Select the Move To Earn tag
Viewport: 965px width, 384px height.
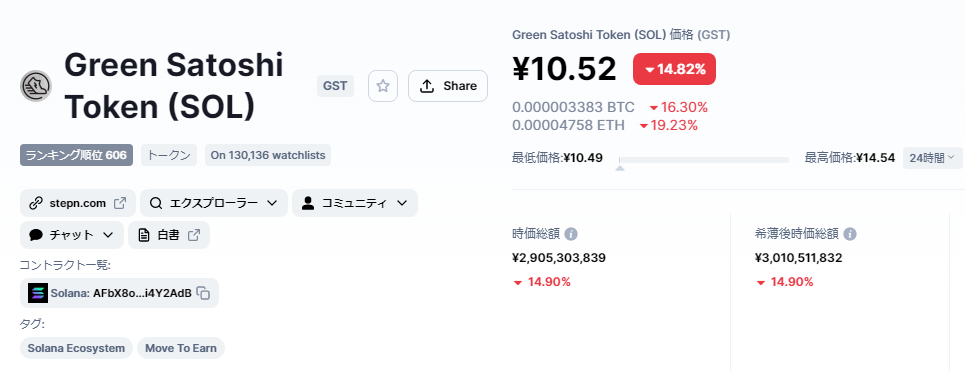[181, 348]
